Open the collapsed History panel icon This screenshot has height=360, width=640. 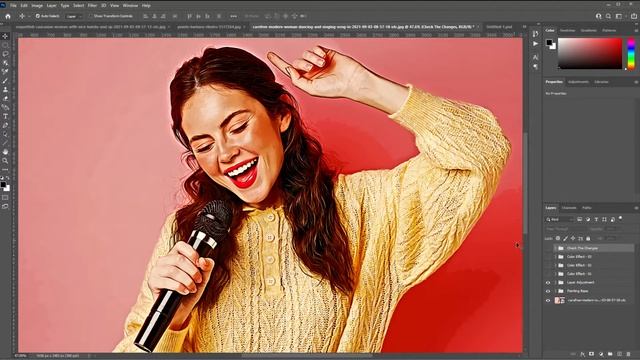coord(535,34)
